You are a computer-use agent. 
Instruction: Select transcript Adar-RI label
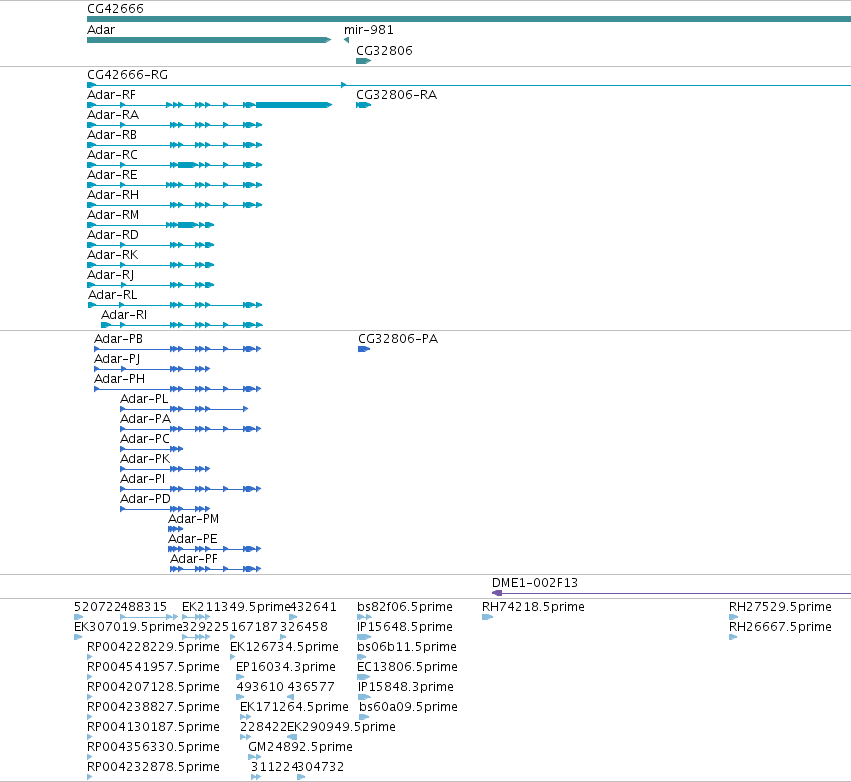coord(124,315)
